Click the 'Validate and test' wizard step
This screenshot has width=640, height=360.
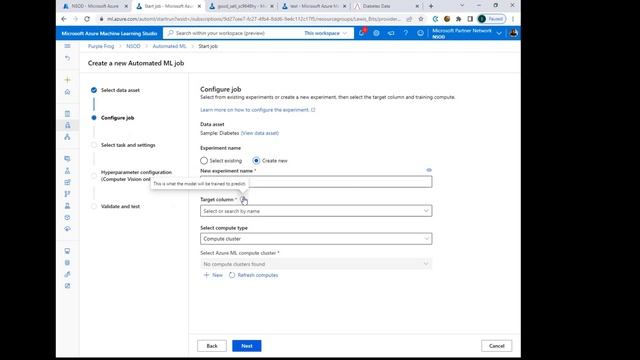(x=120, y=207)
